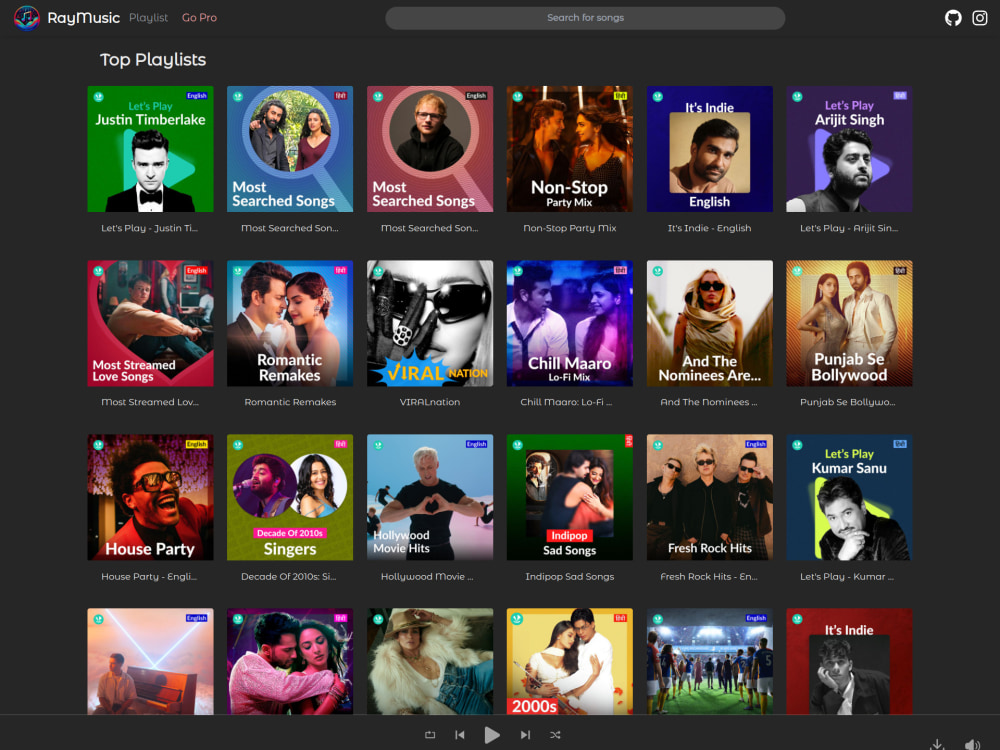Open the woman in fur coat cover

point(430,661)
